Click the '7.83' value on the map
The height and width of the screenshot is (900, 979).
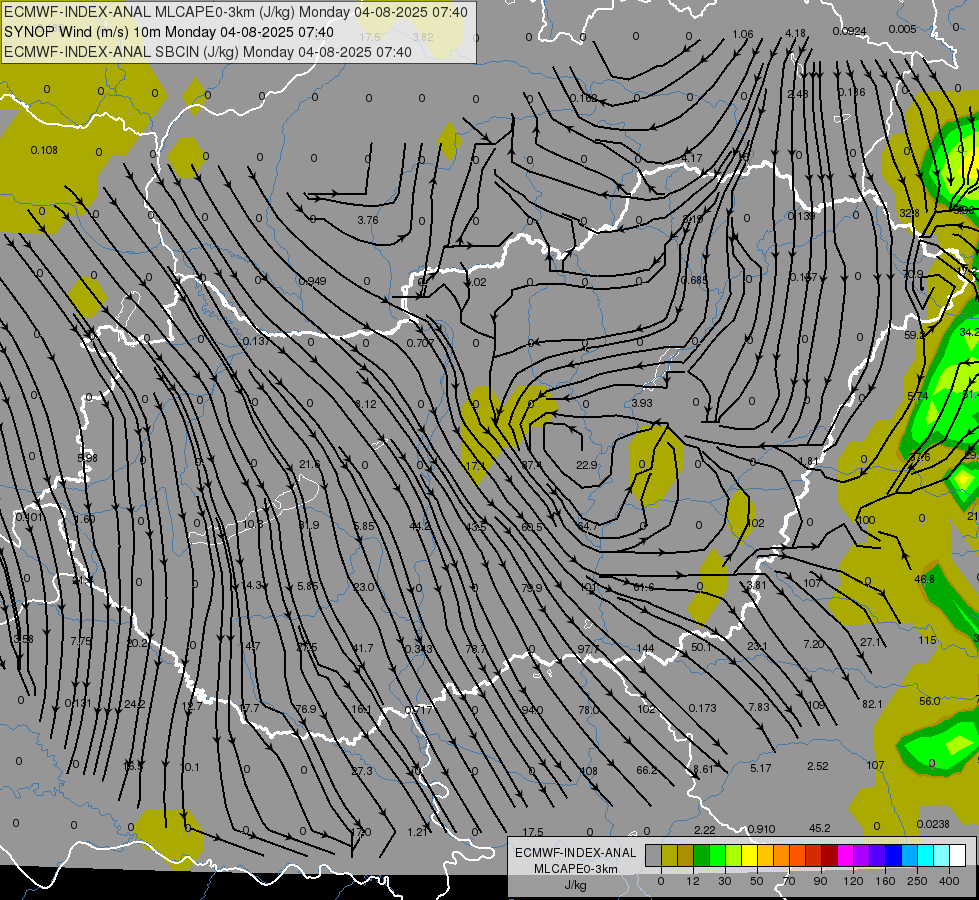(759, 706)
